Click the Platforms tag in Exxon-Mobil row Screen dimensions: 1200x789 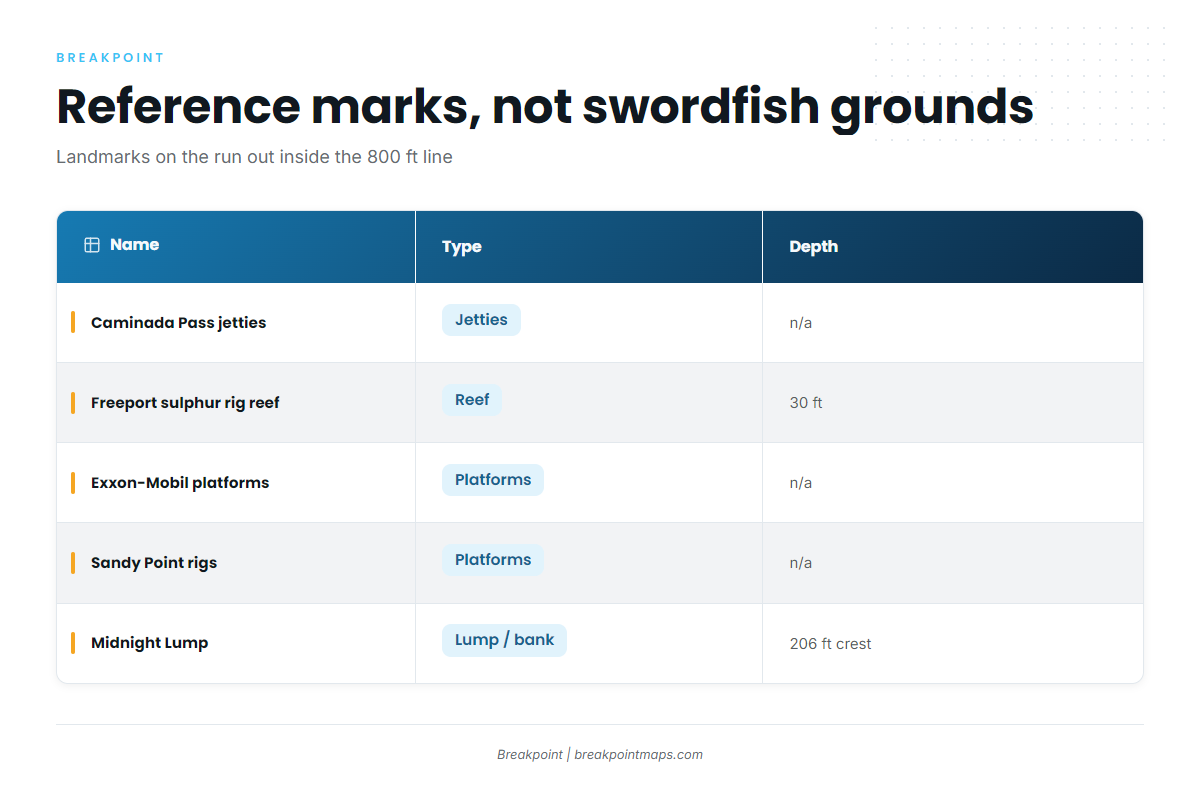(x=493, y=480)
